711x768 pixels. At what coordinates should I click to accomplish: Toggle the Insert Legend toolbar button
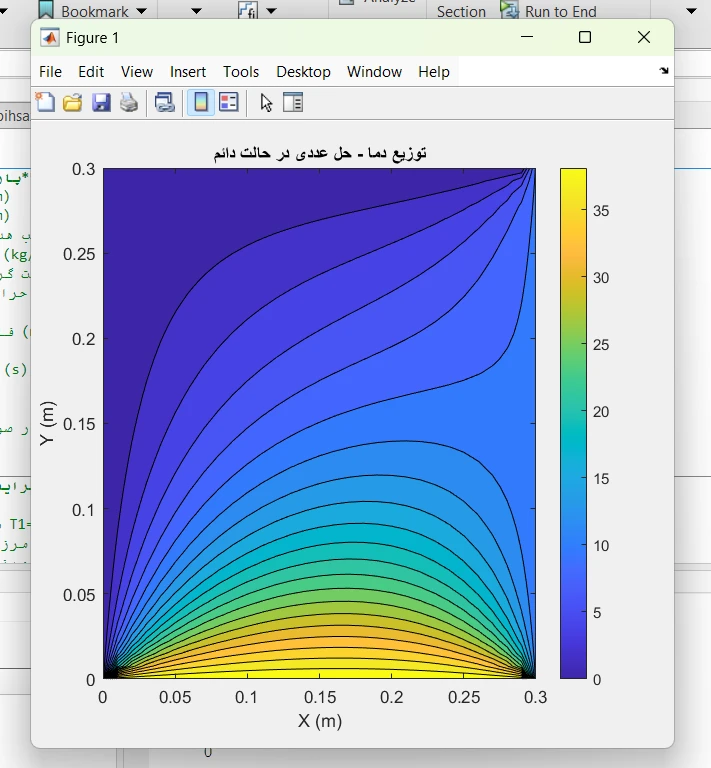coord(229,102)
